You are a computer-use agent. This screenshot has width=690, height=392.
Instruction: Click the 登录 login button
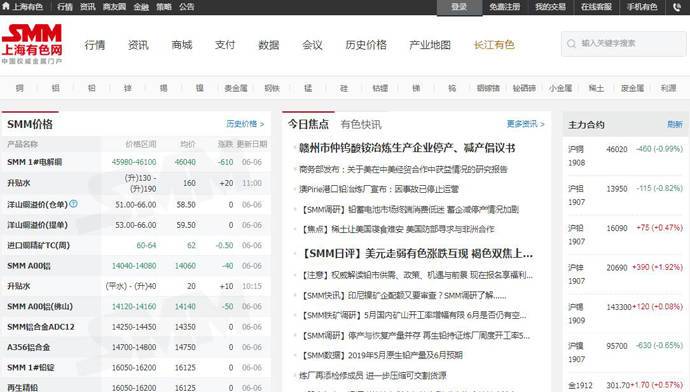pyautogui.click(x=459, y=7)
